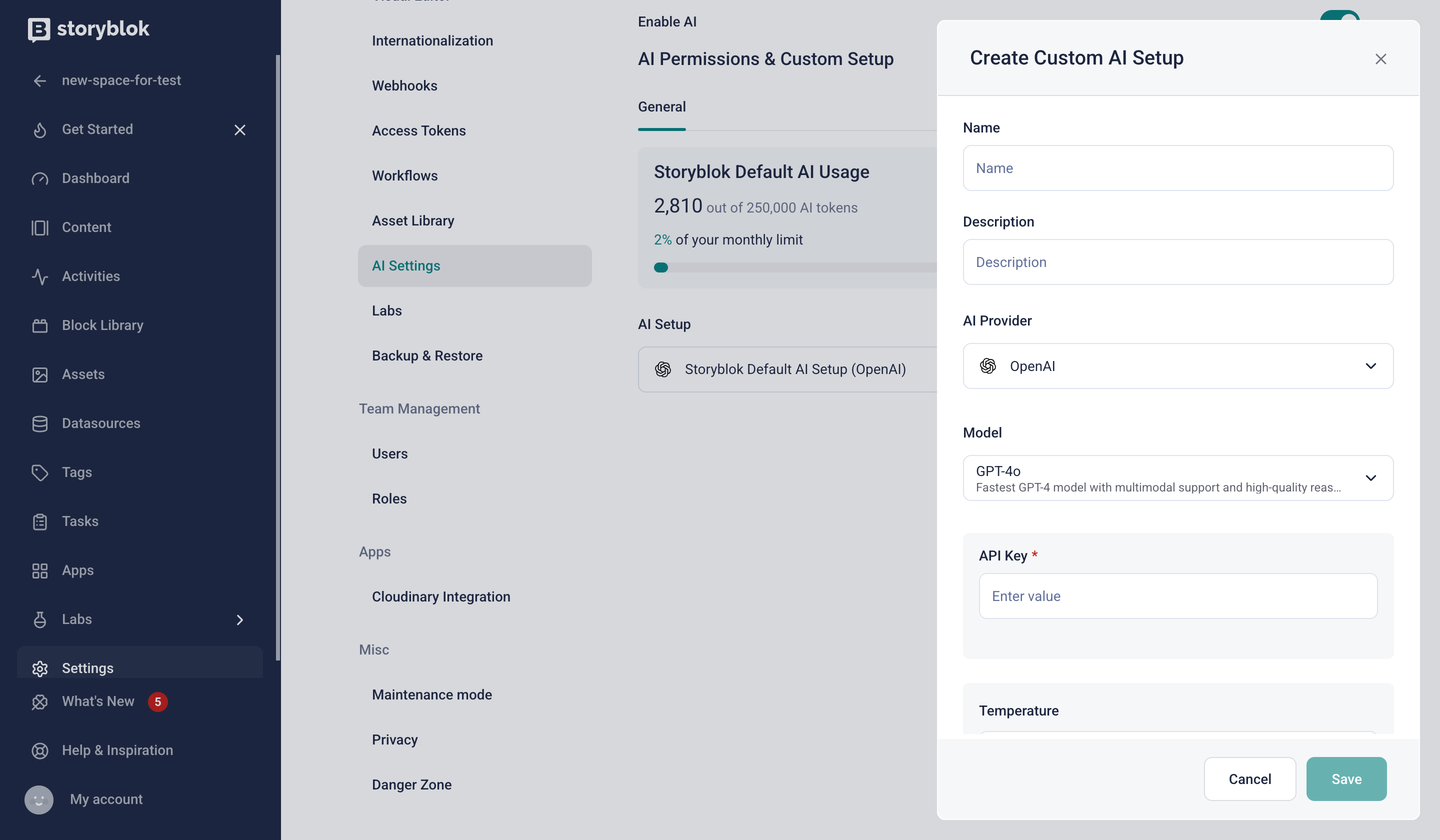Click the Activities pulse icon

click(39, 276)
